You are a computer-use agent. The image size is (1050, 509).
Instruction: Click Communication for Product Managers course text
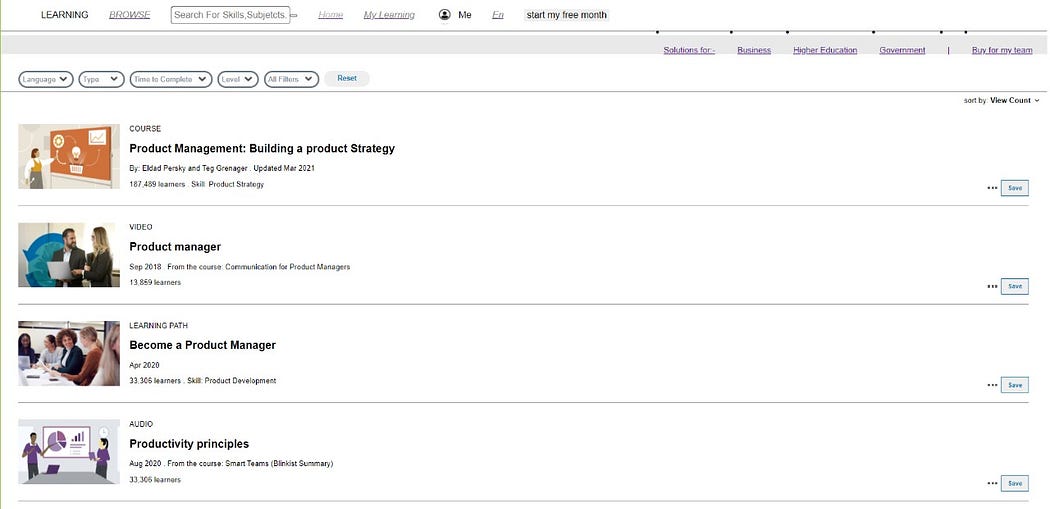tap(287, 267)
